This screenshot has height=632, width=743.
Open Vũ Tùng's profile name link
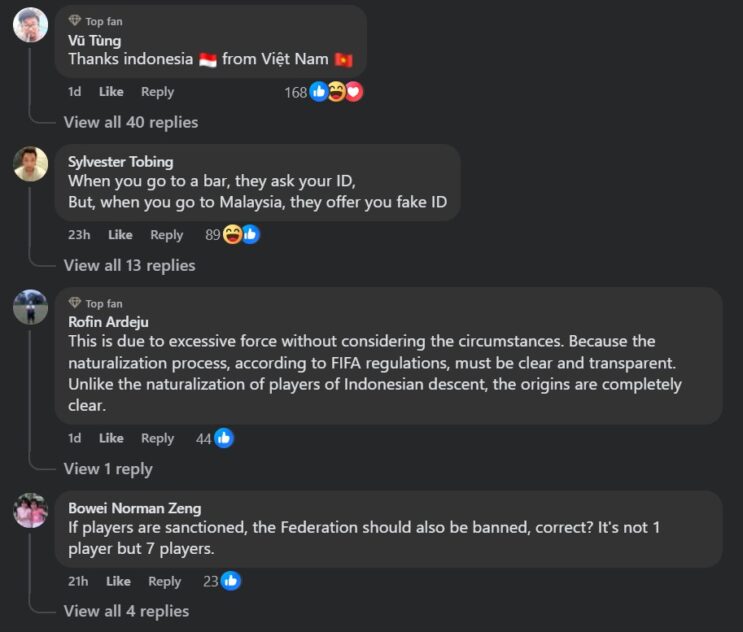[x=94, y=41]
